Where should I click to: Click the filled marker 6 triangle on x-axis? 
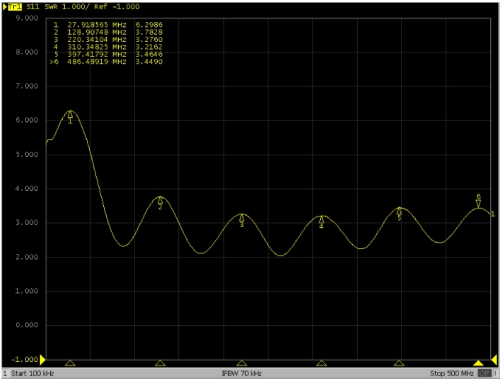pyautogui.click(x=478, y=363)
